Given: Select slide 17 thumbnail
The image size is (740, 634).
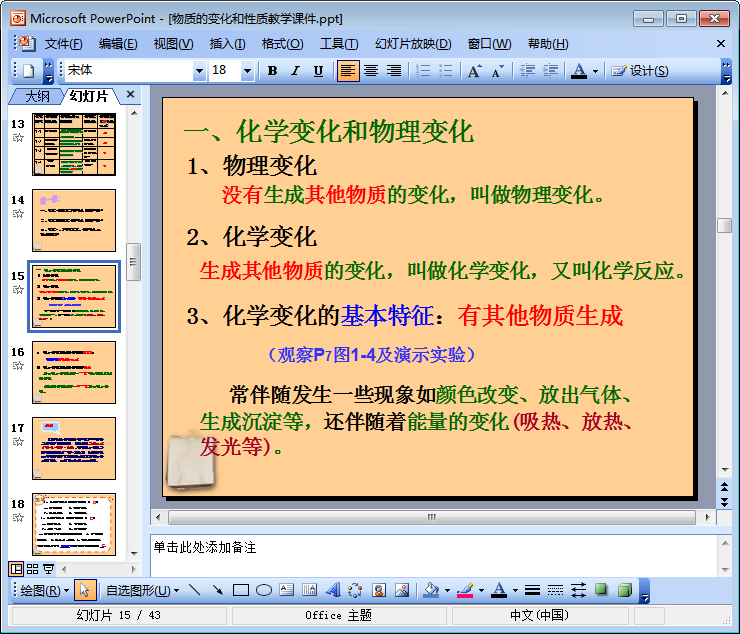Looking at the screenshot, I should pos(74,448).
